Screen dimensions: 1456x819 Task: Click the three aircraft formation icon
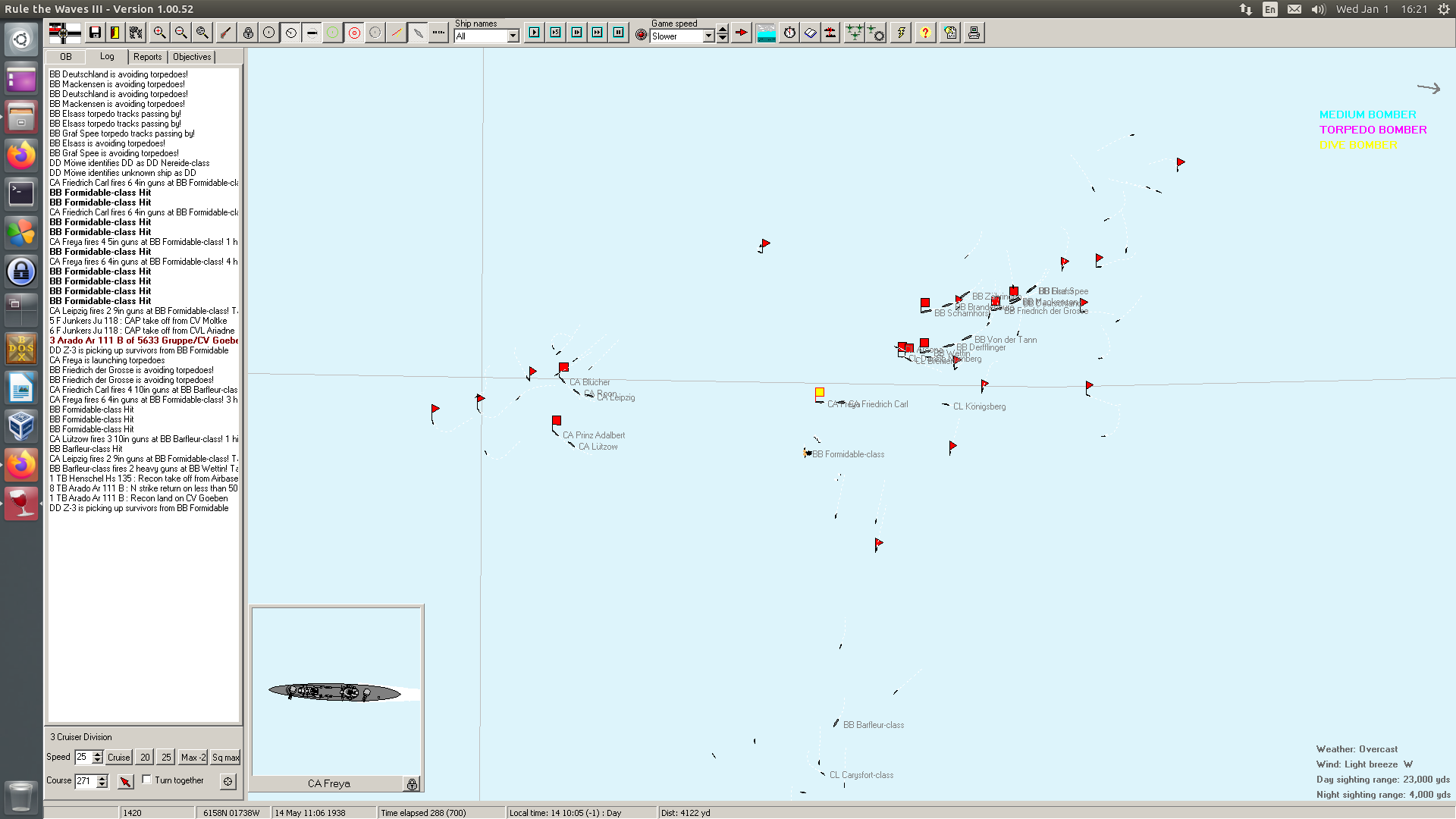click(x=854, y=33)
